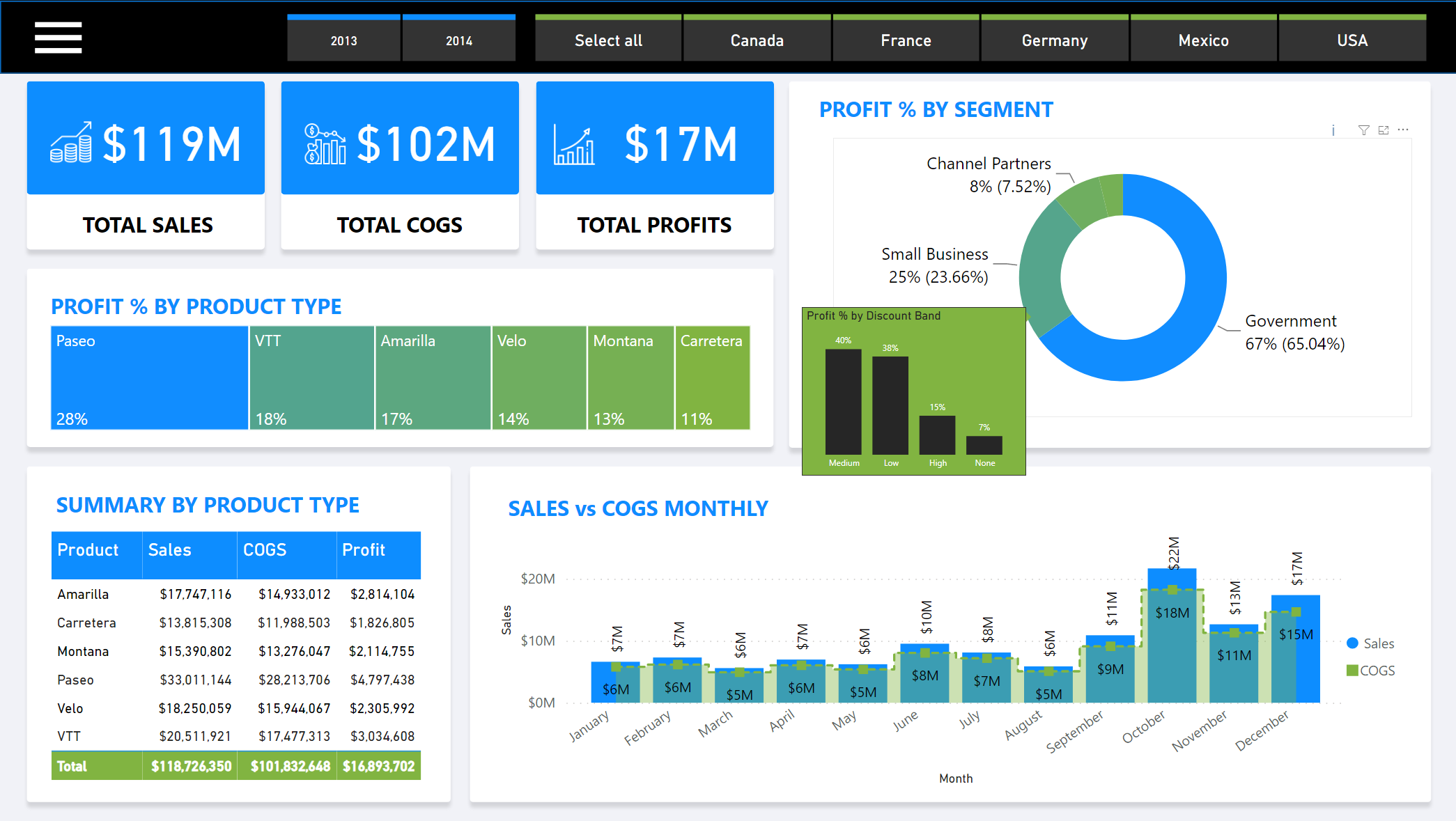
Task: Click the Canada country filter button
Action: pos(756,40)
